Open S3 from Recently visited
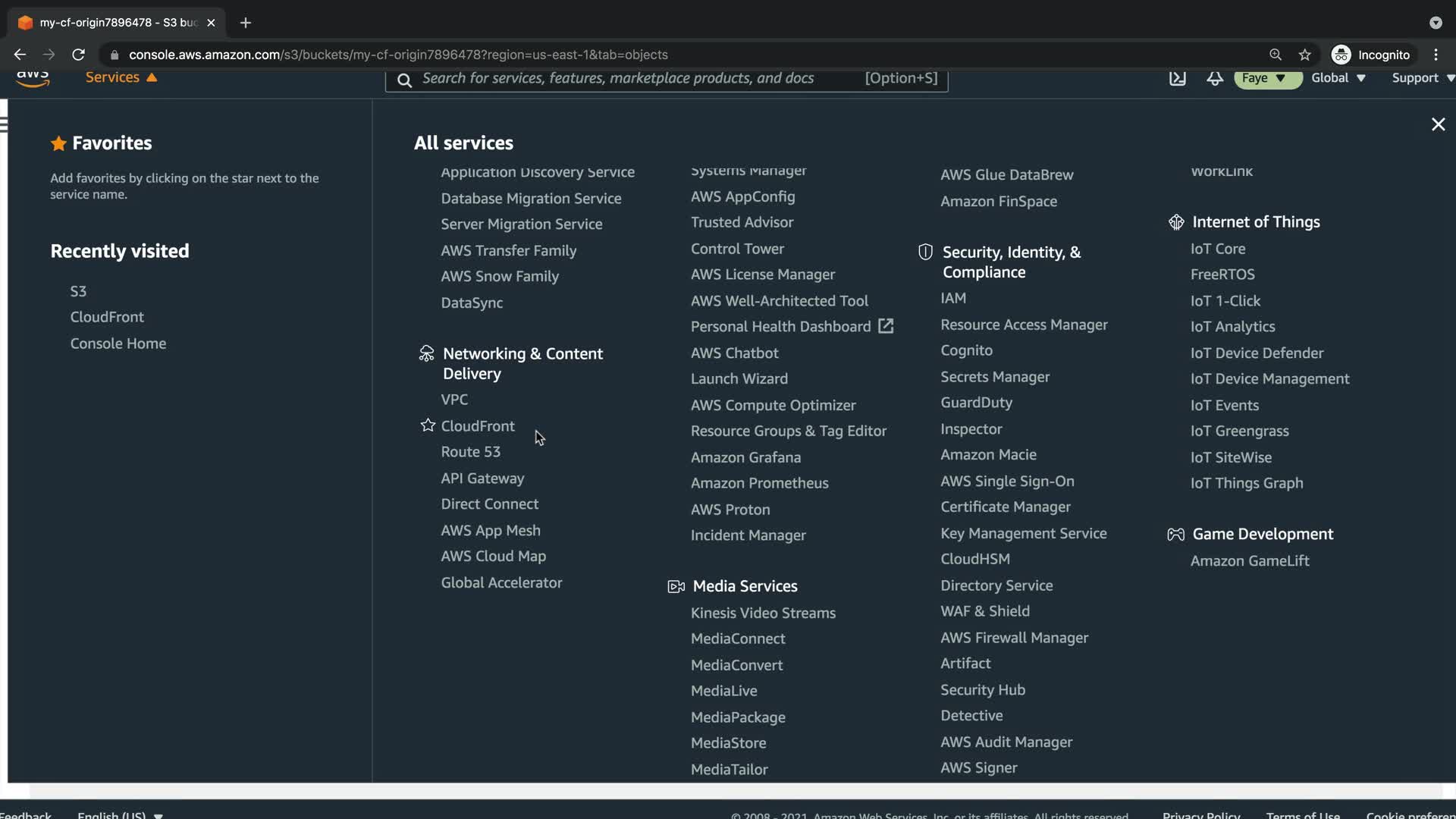 point(78,291)
